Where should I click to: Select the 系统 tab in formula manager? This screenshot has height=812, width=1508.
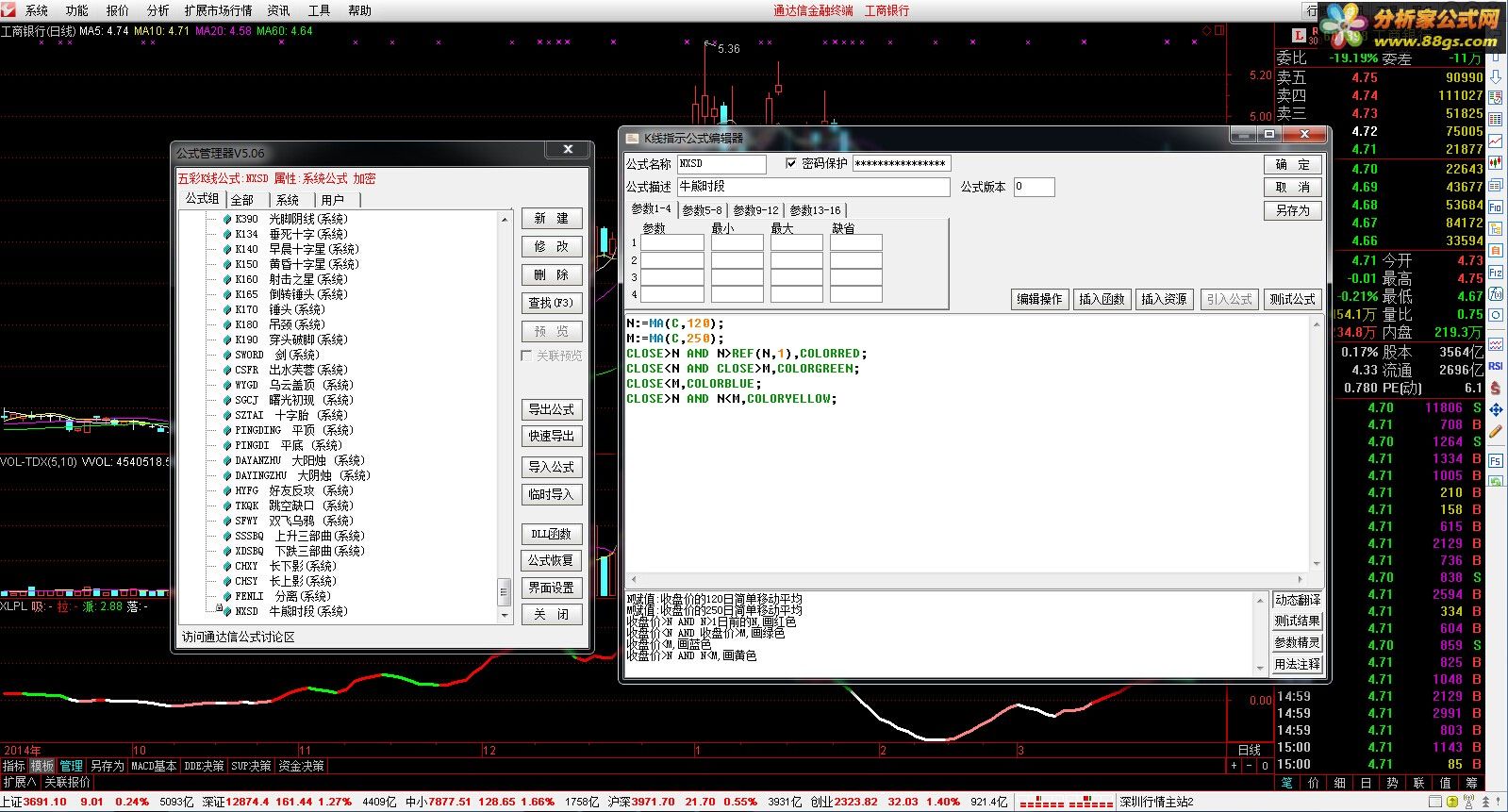288,200
